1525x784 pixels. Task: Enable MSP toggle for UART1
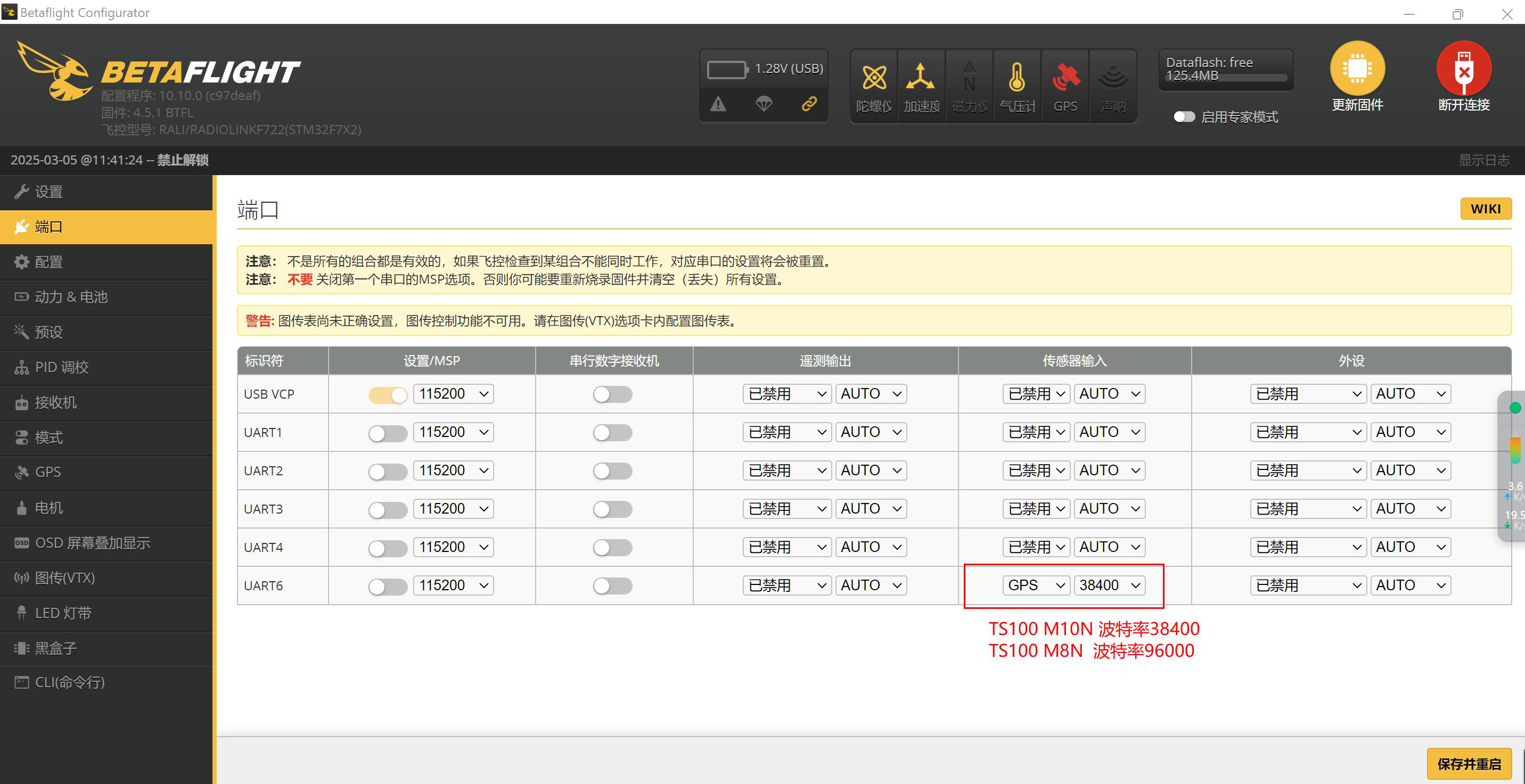click(x=387, y=433)
